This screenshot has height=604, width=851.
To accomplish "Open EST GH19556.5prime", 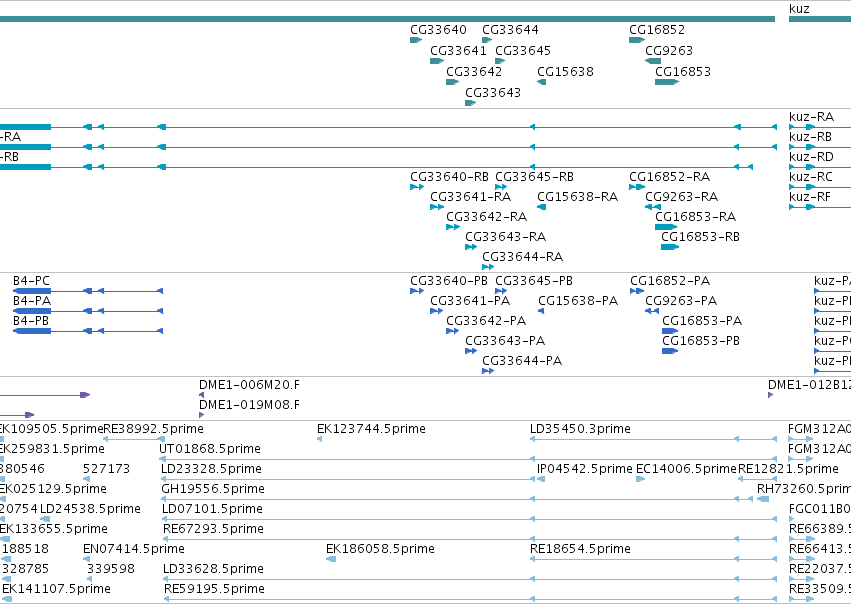I will (213, 489).
